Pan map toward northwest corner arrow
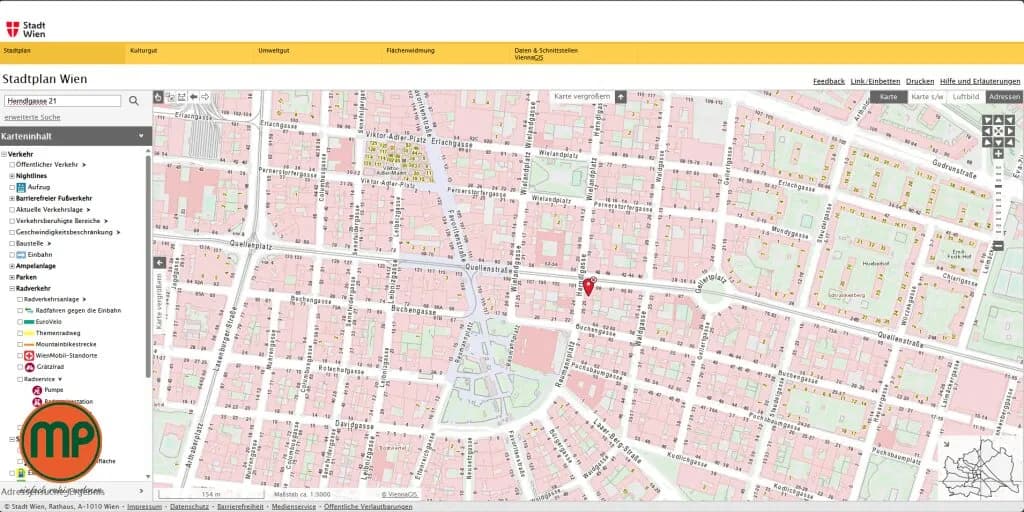Screen dimensions: 1024x512 [987, 120]
